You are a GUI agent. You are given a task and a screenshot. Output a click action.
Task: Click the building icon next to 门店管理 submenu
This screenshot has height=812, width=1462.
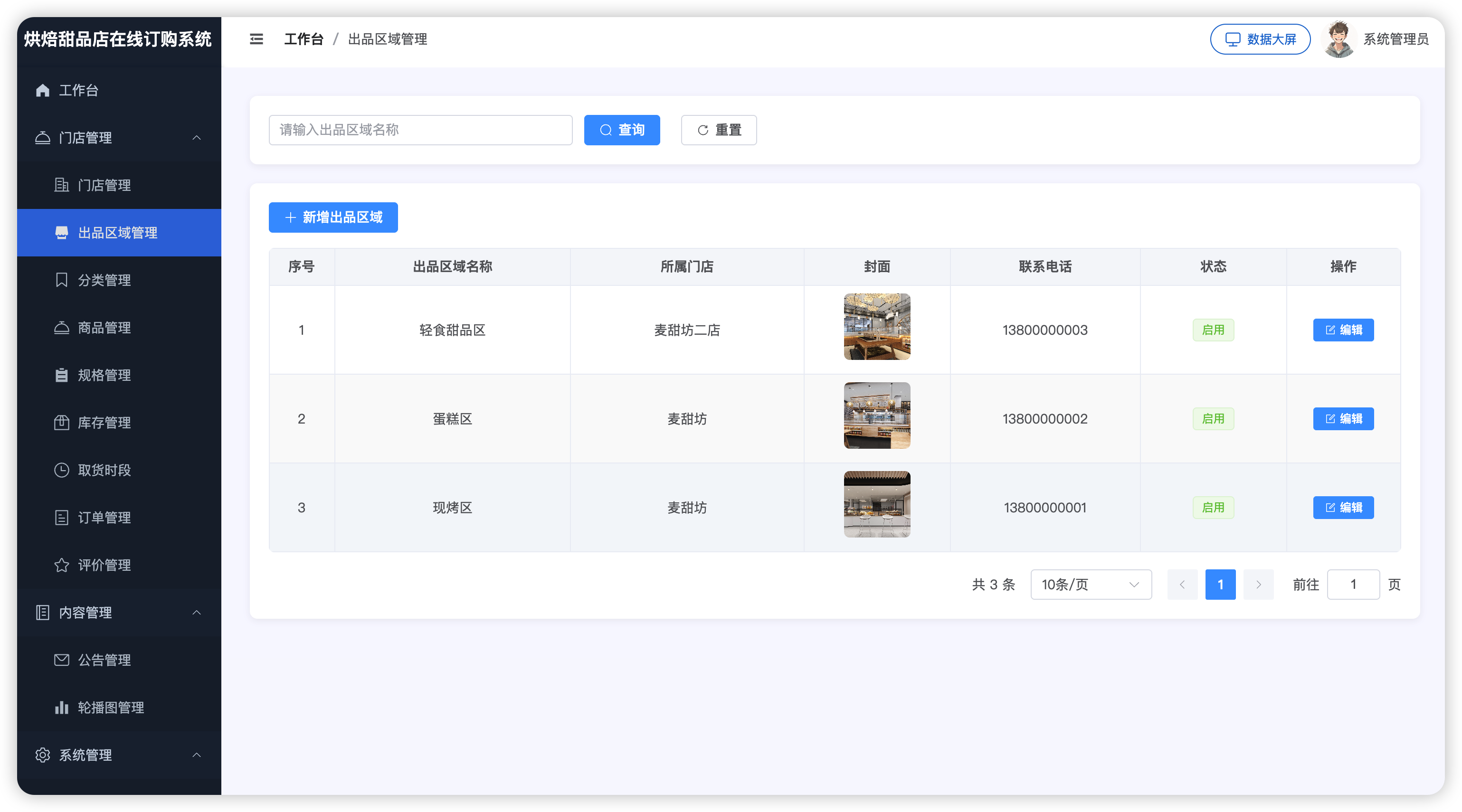61,185
